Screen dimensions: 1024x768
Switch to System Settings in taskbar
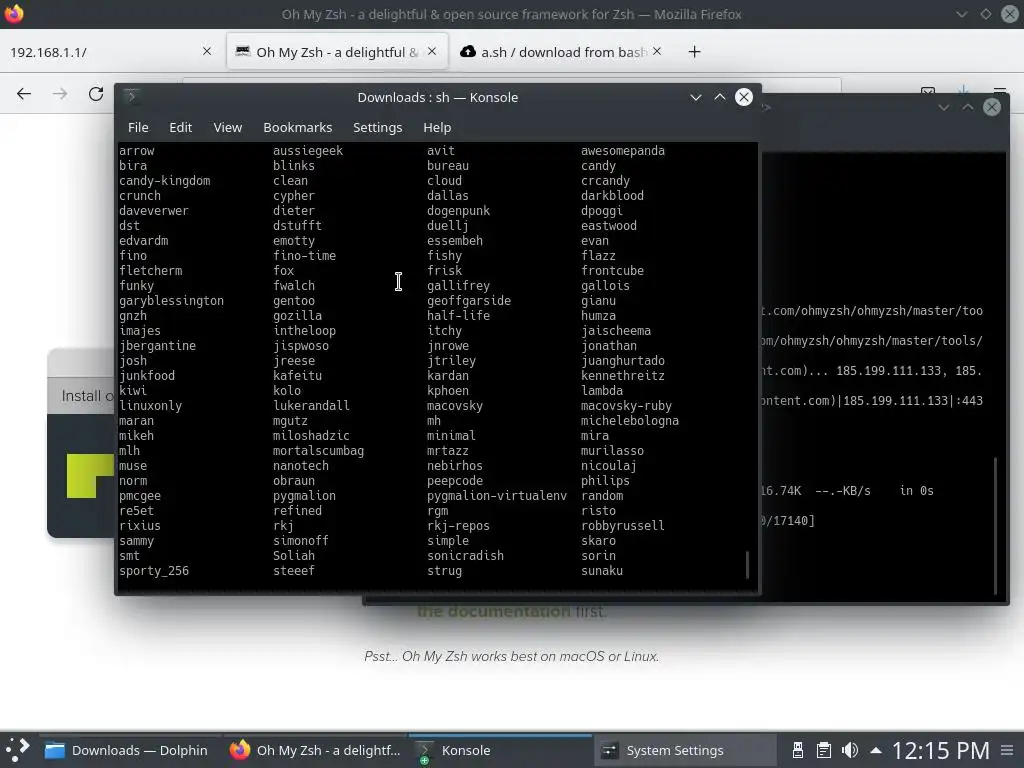[684, 750]
